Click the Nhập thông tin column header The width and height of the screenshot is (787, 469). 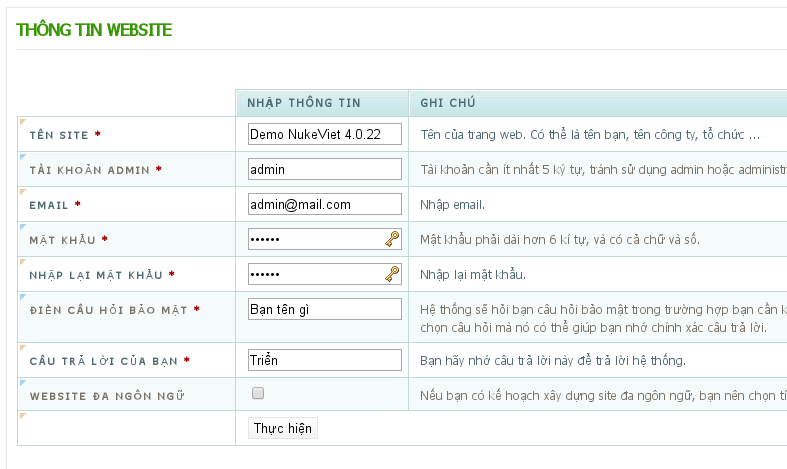pyautogui.click(x=304, y=103)
